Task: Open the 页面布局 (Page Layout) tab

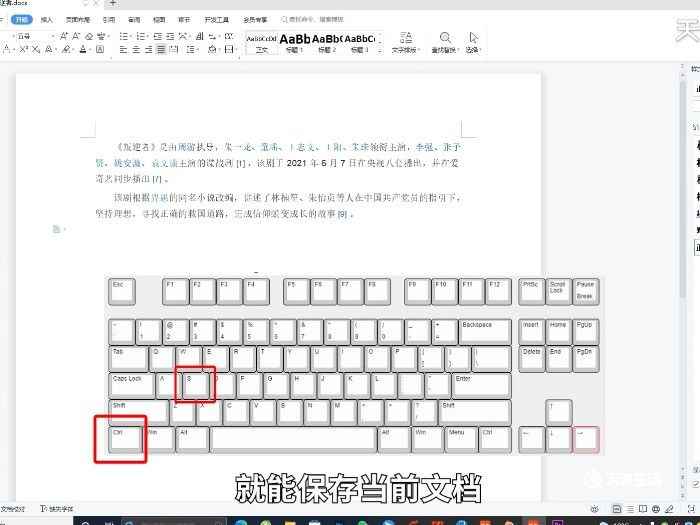Action: coord(78,20)
